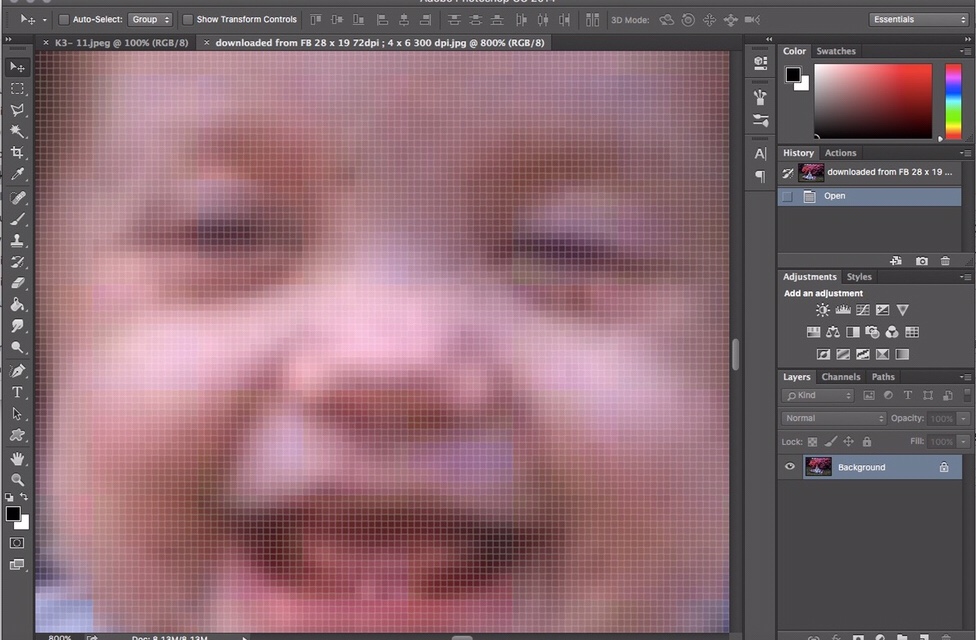Hide the Background layer with eye icon

790,466
